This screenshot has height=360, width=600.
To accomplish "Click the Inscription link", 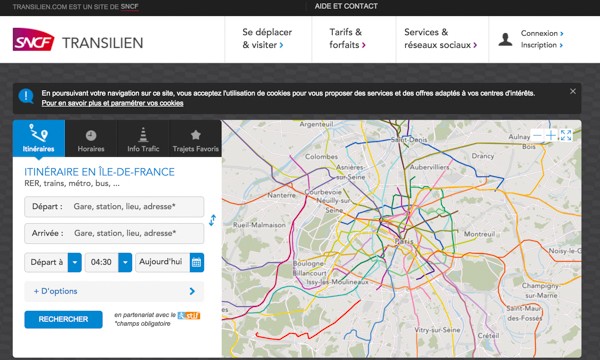I will (x=541, y=45).
